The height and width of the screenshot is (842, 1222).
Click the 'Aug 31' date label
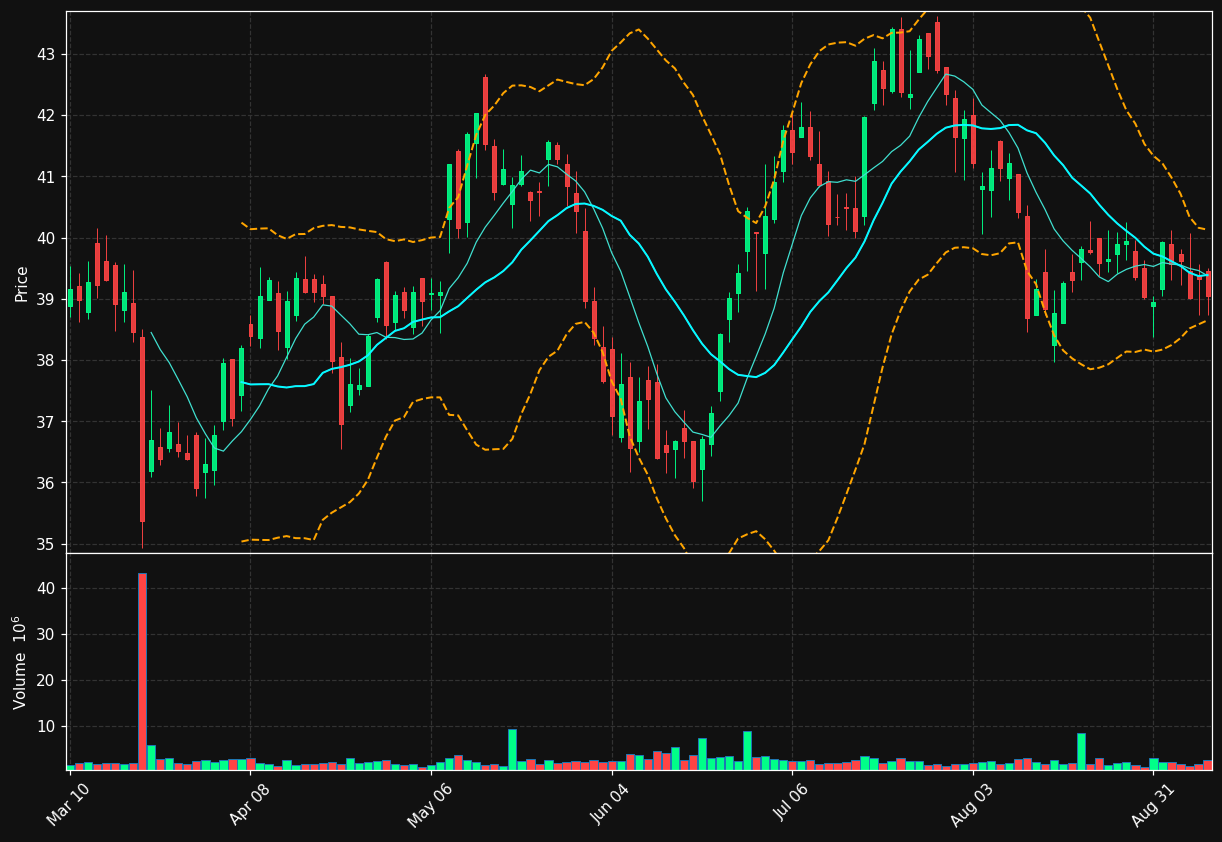point(1154,805)
